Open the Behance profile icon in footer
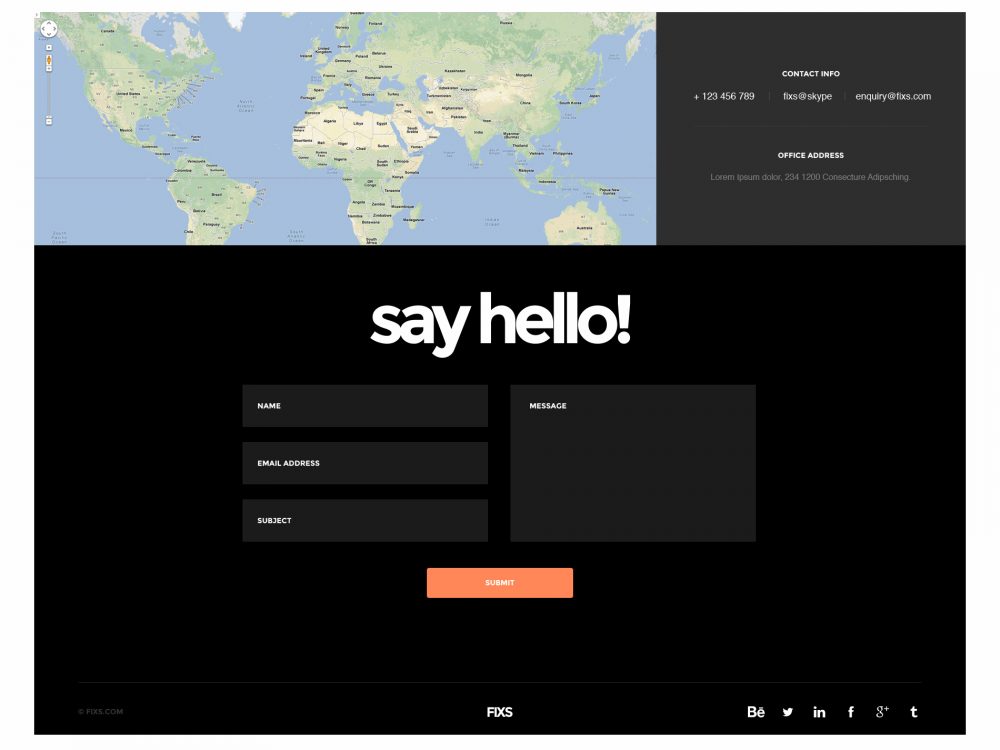 click(x=756, y=712)
